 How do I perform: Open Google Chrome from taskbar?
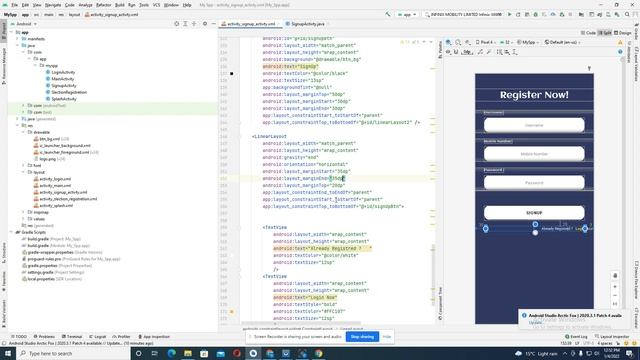319,353
